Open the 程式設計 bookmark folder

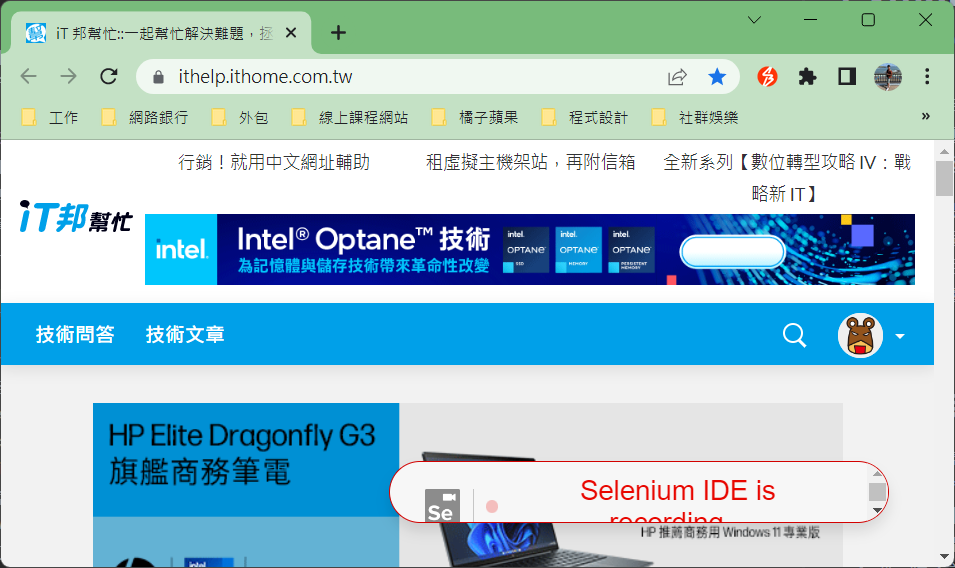[584, 117]
